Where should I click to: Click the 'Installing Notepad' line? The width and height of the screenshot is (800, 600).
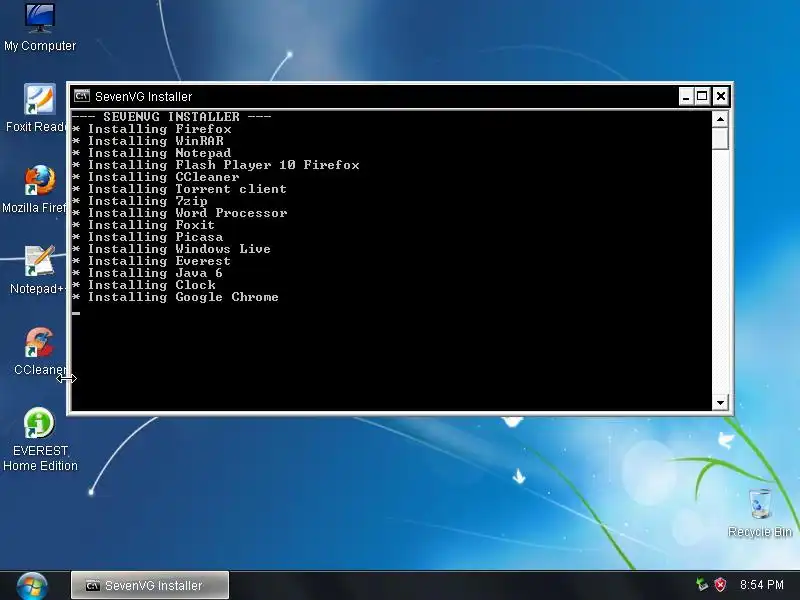click(x=152, y=153)
